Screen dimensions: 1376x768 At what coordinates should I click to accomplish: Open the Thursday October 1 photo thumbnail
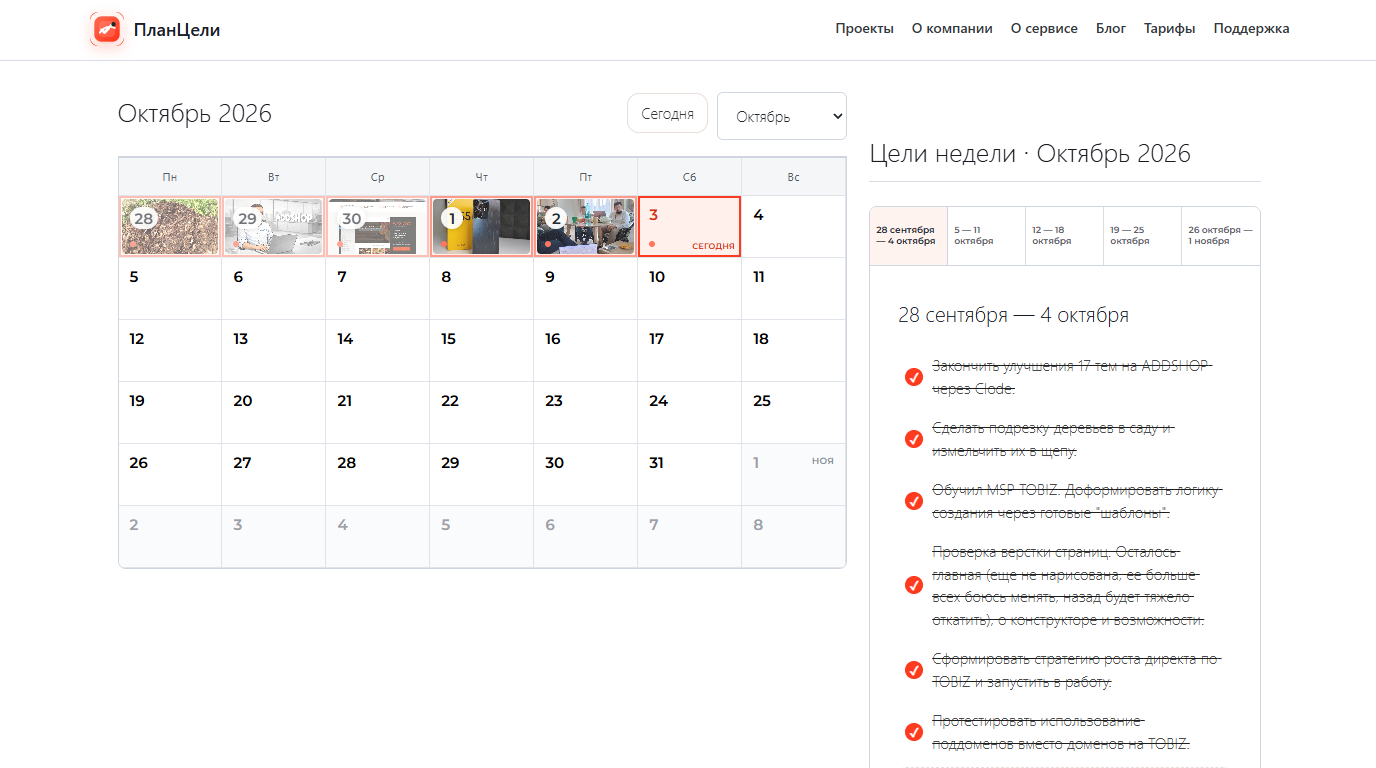pos(482,226)
